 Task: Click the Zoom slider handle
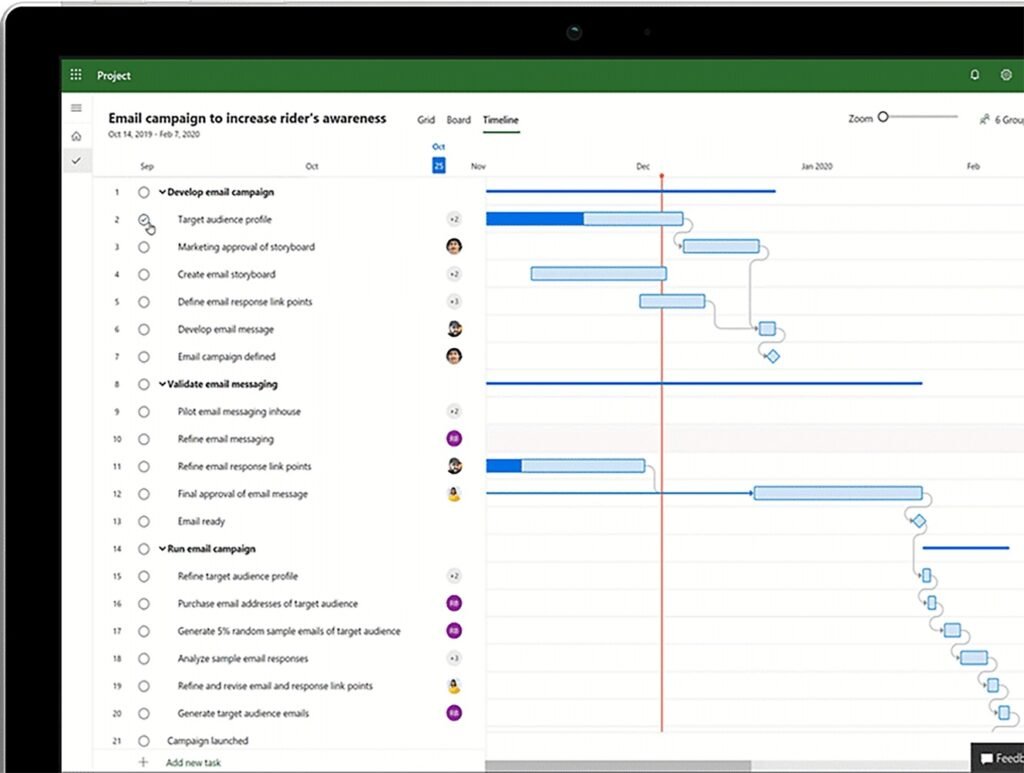click(883, 118)
